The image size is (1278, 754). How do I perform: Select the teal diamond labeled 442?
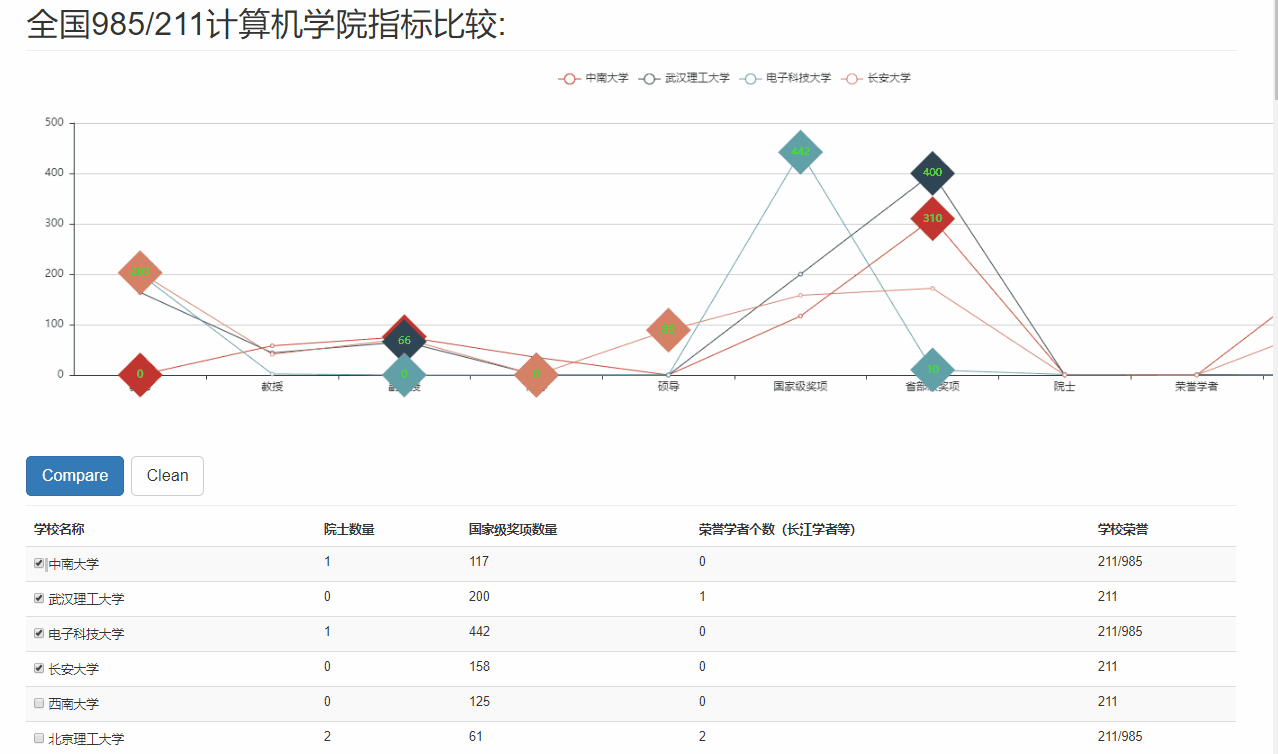click(x=799, y=153)
